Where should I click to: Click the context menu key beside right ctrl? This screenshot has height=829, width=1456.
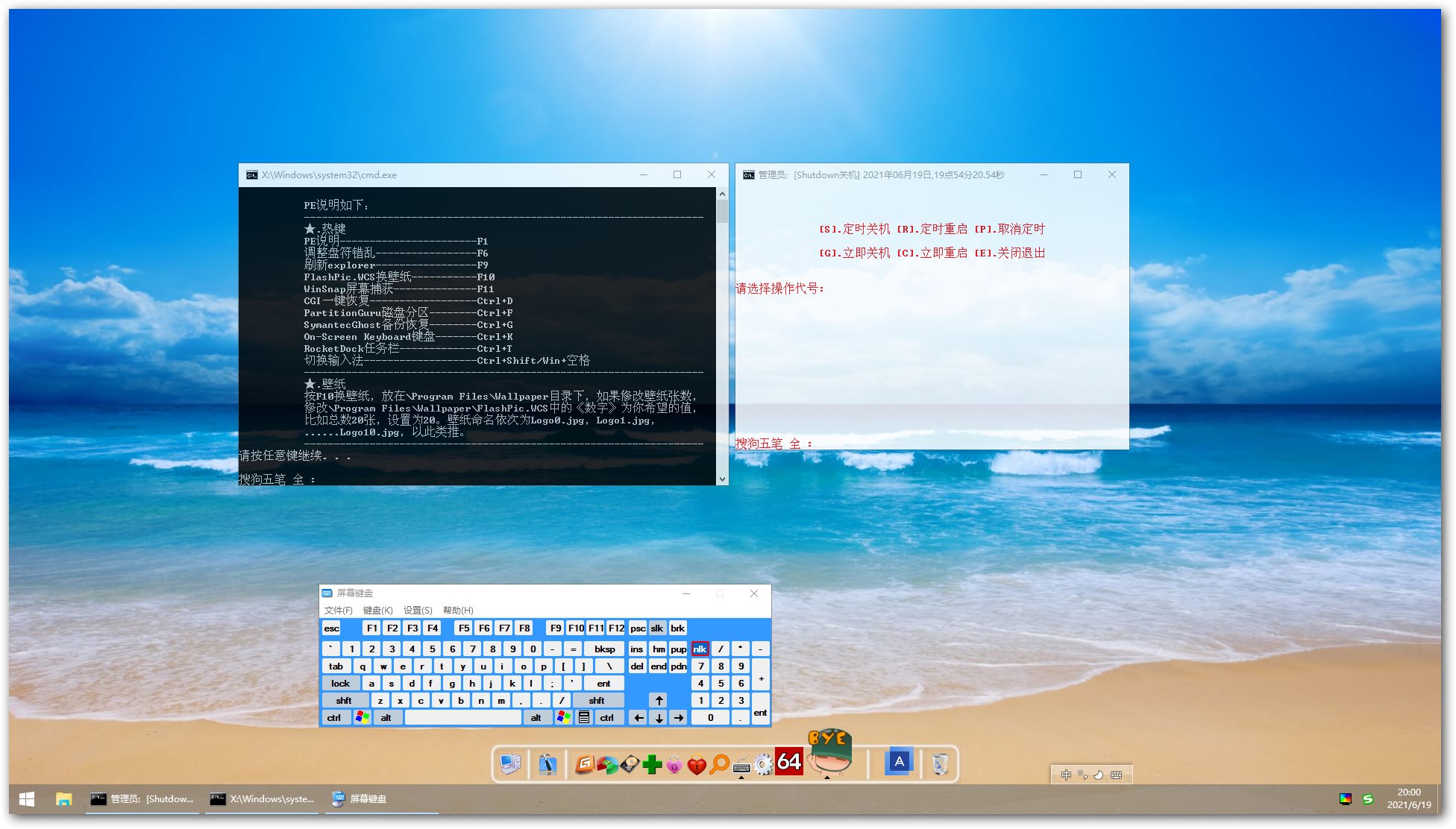point(584,717)
